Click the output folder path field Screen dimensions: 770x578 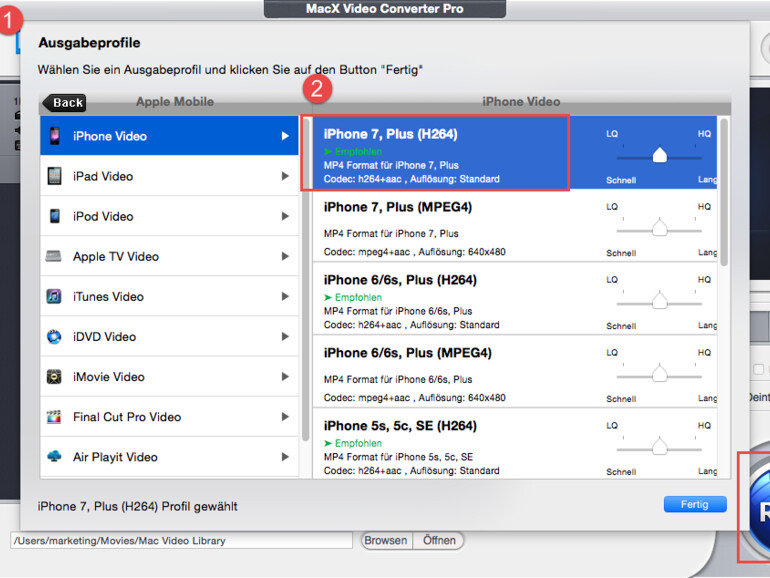click(181, 541)
